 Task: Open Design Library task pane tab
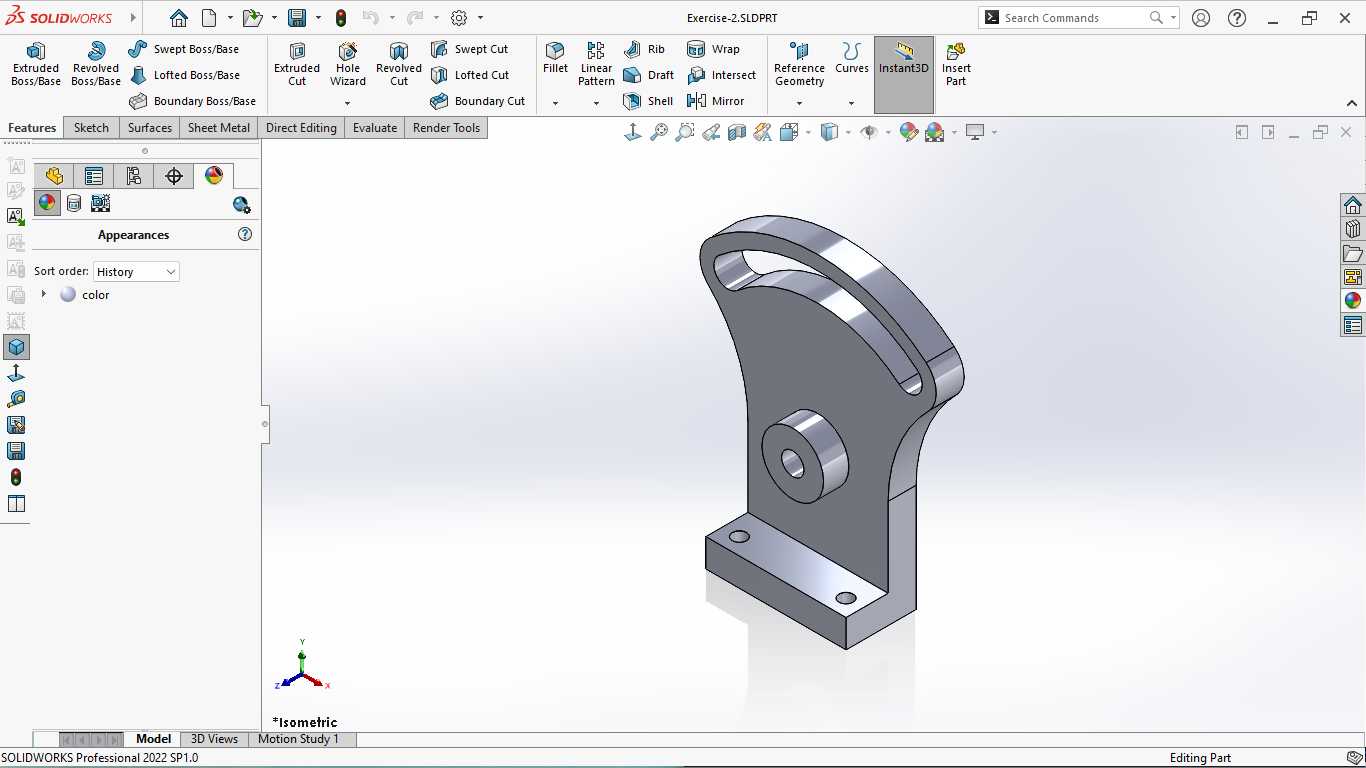(x=1353, y=229)
